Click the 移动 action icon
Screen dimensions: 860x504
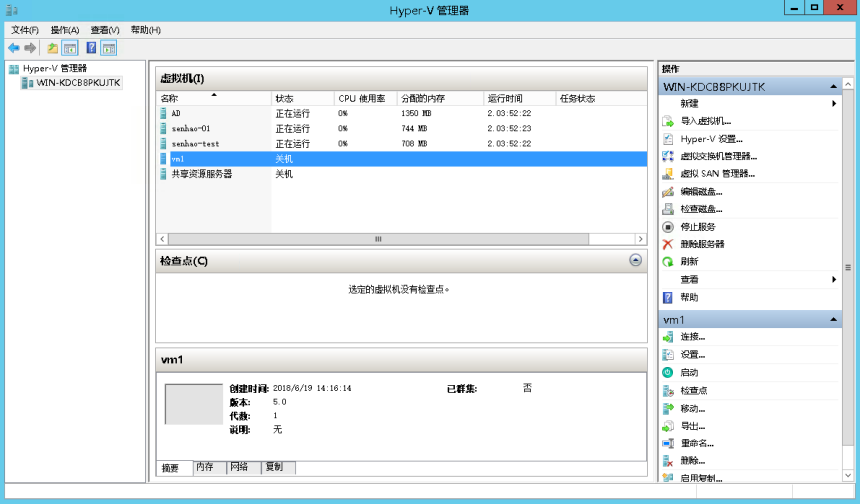pos(667,409)
